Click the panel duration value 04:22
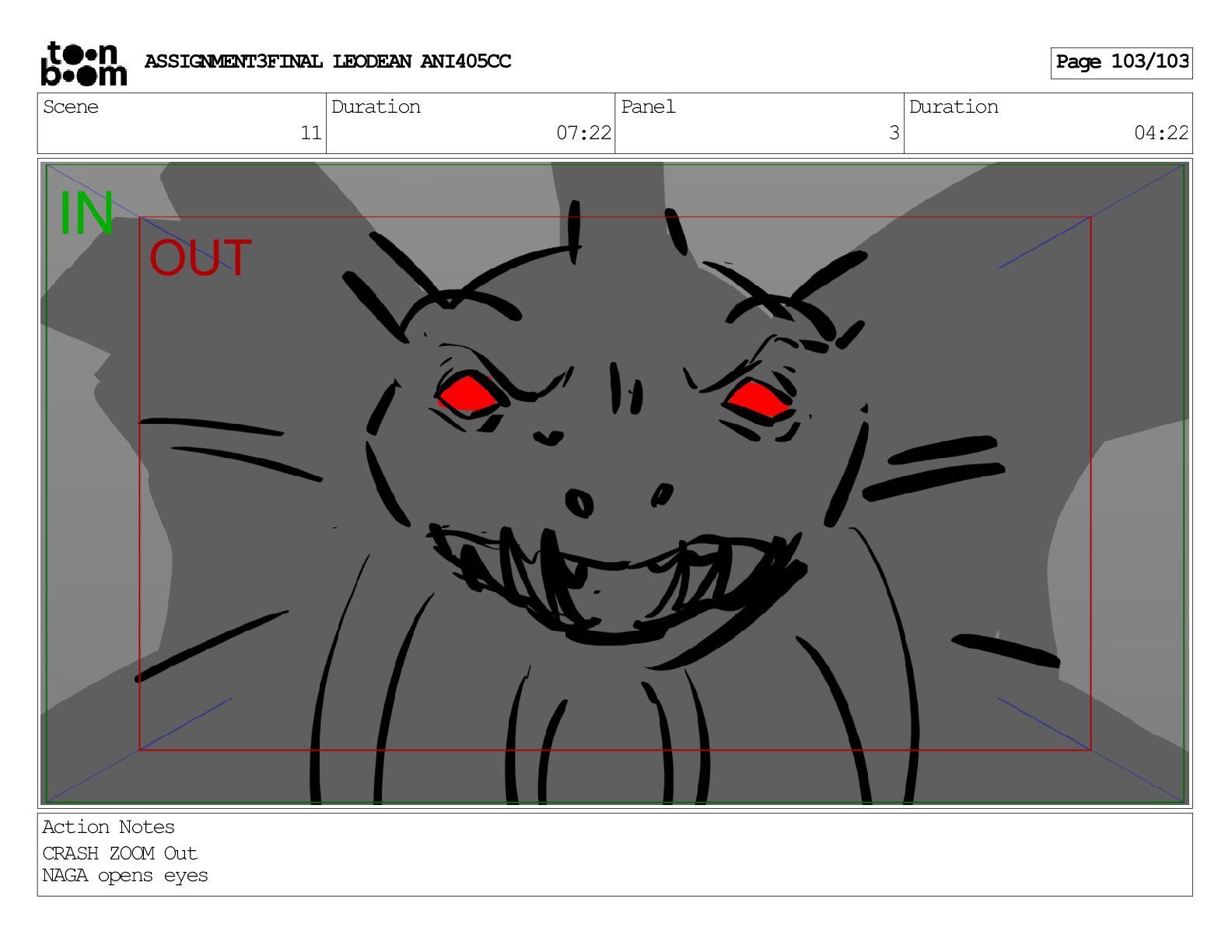1232x952 pixels. coord(1161,133)
